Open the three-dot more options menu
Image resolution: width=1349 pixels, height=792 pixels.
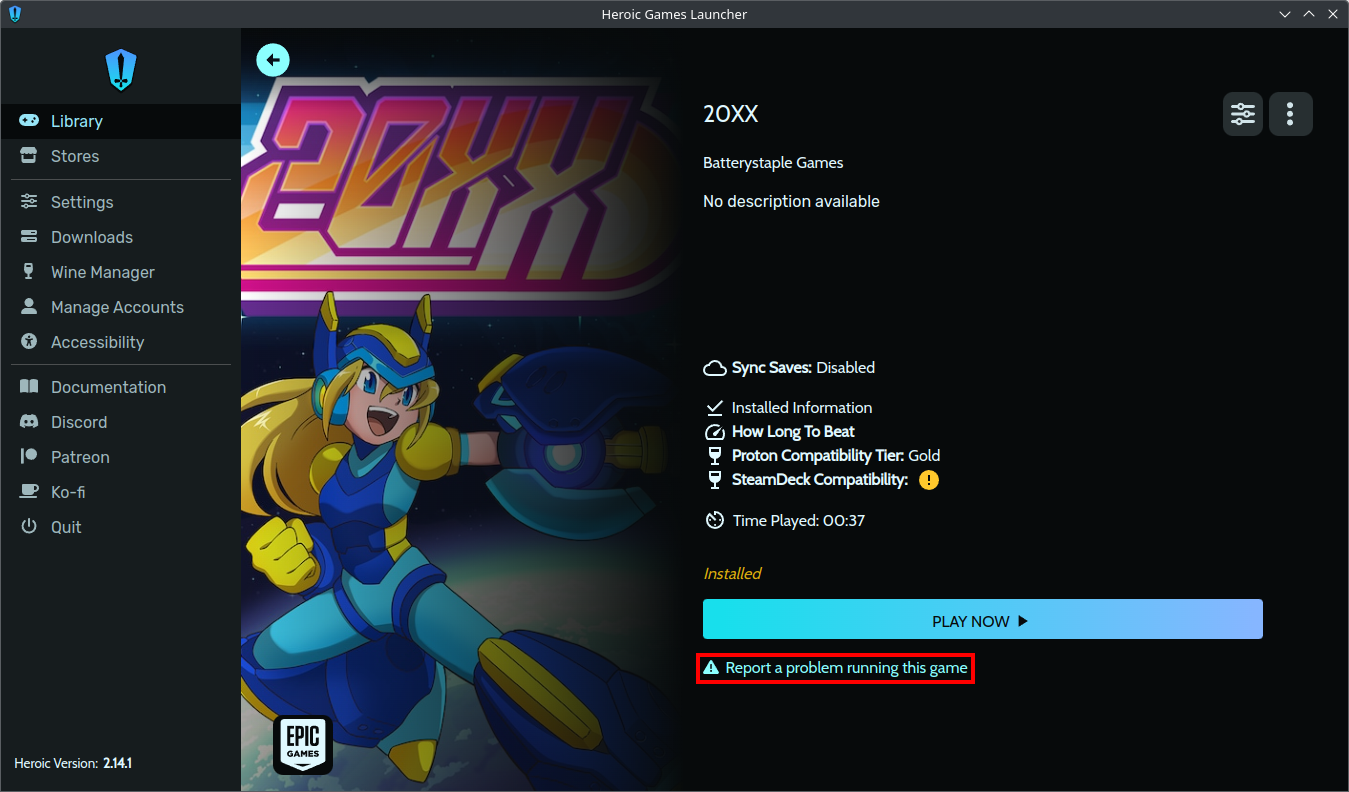pyautogui.click(x=1290, y=114)
